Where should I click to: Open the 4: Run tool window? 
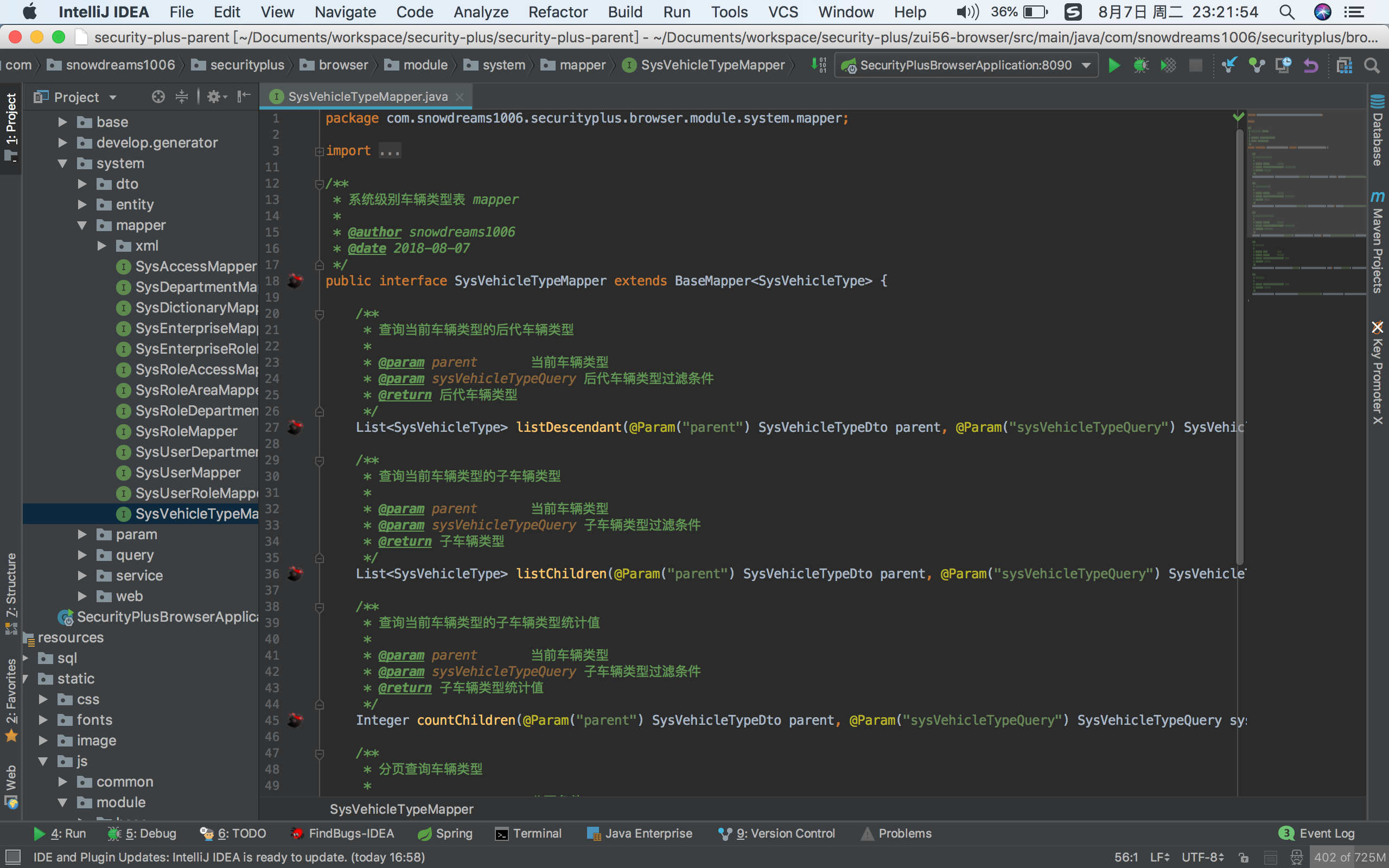(60, 833)
